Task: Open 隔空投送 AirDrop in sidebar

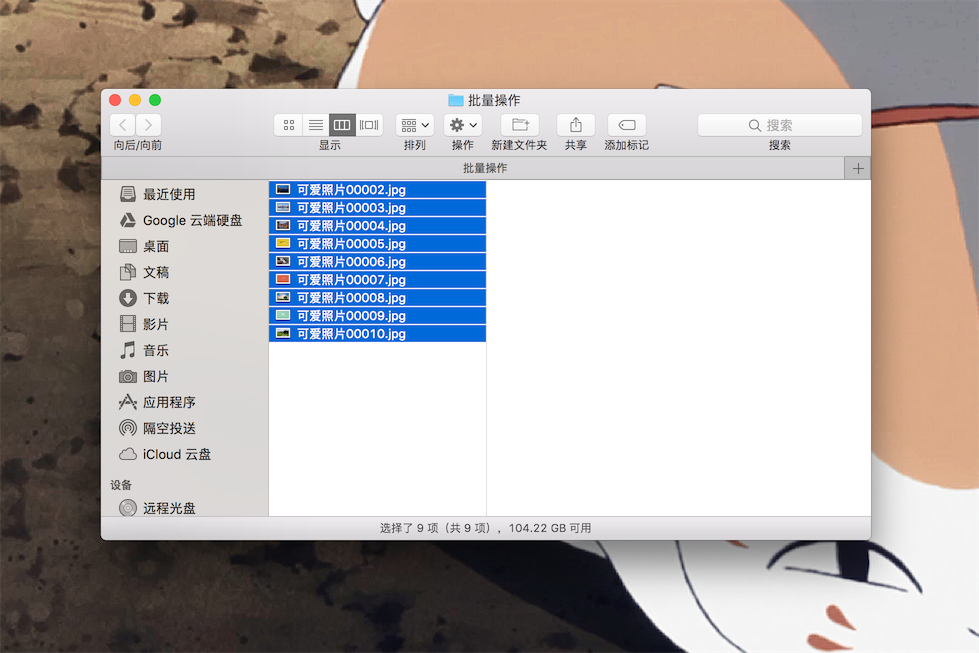Action: tap(168, 428)
